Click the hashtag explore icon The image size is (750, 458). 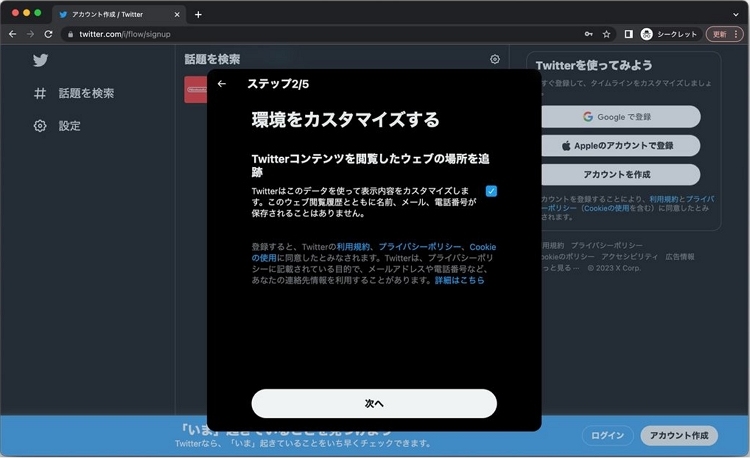pos(40,93)
